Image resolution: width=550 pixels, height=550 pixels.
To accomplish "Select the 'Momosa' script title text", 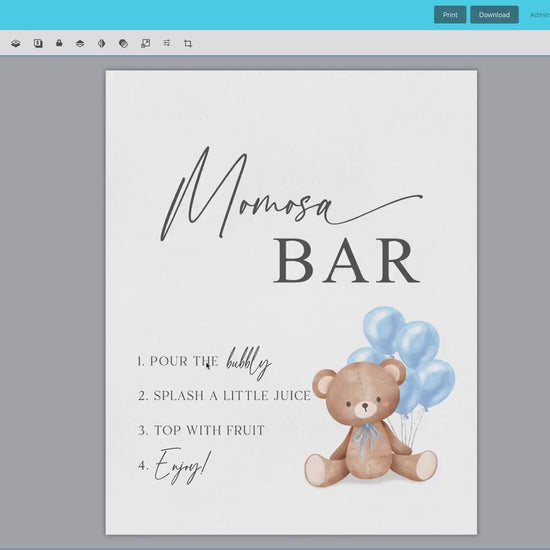I will [x=291, y=194].
